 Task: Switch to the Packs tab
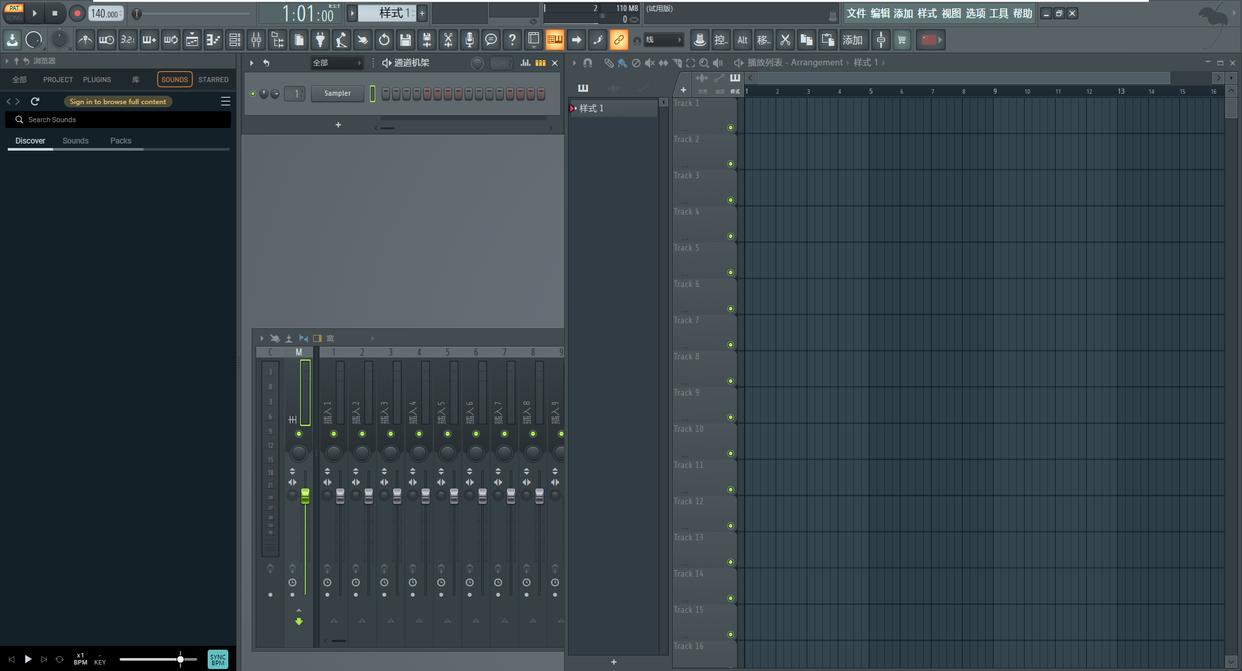click(x=120, y=141)
